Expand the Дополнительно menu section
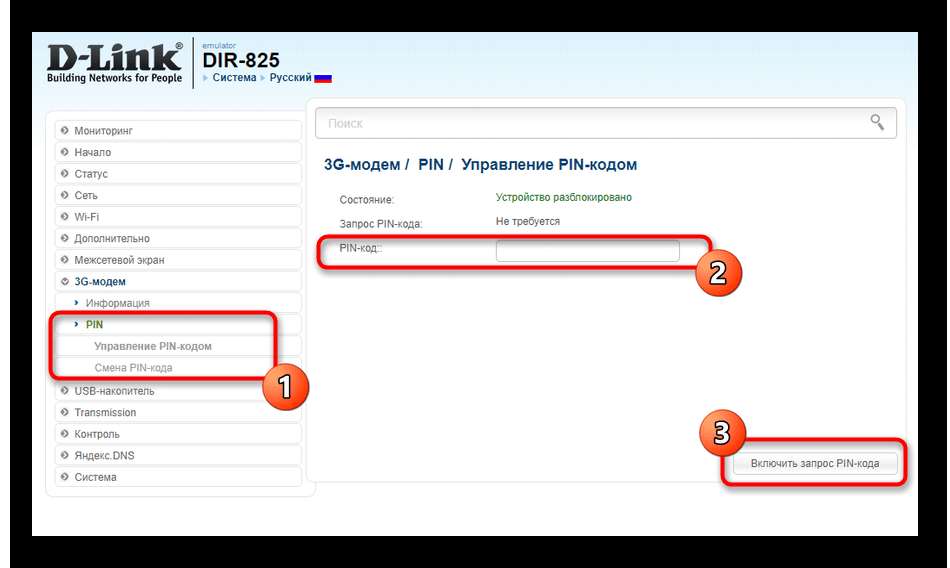The height and width of the screenshot is (568, 950). click(178, 238)
